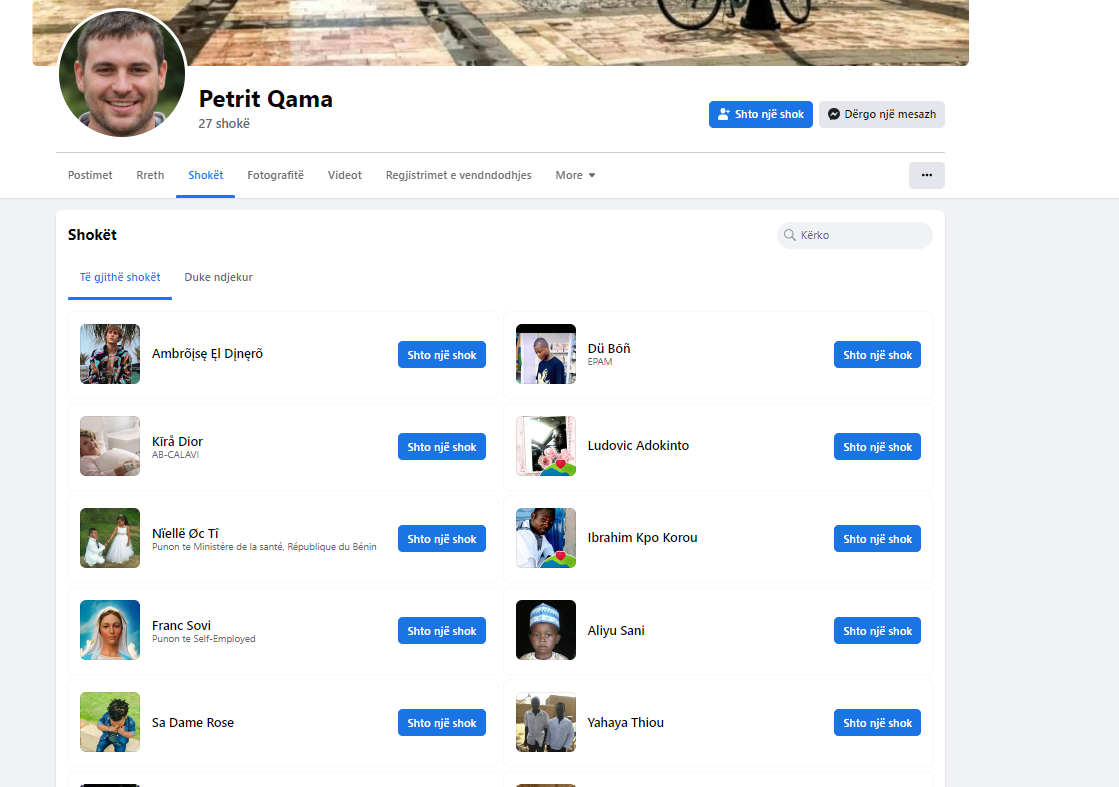1119x787 pixels.
Task: Click add-person icon on profile header button
Action: point(724,115)
